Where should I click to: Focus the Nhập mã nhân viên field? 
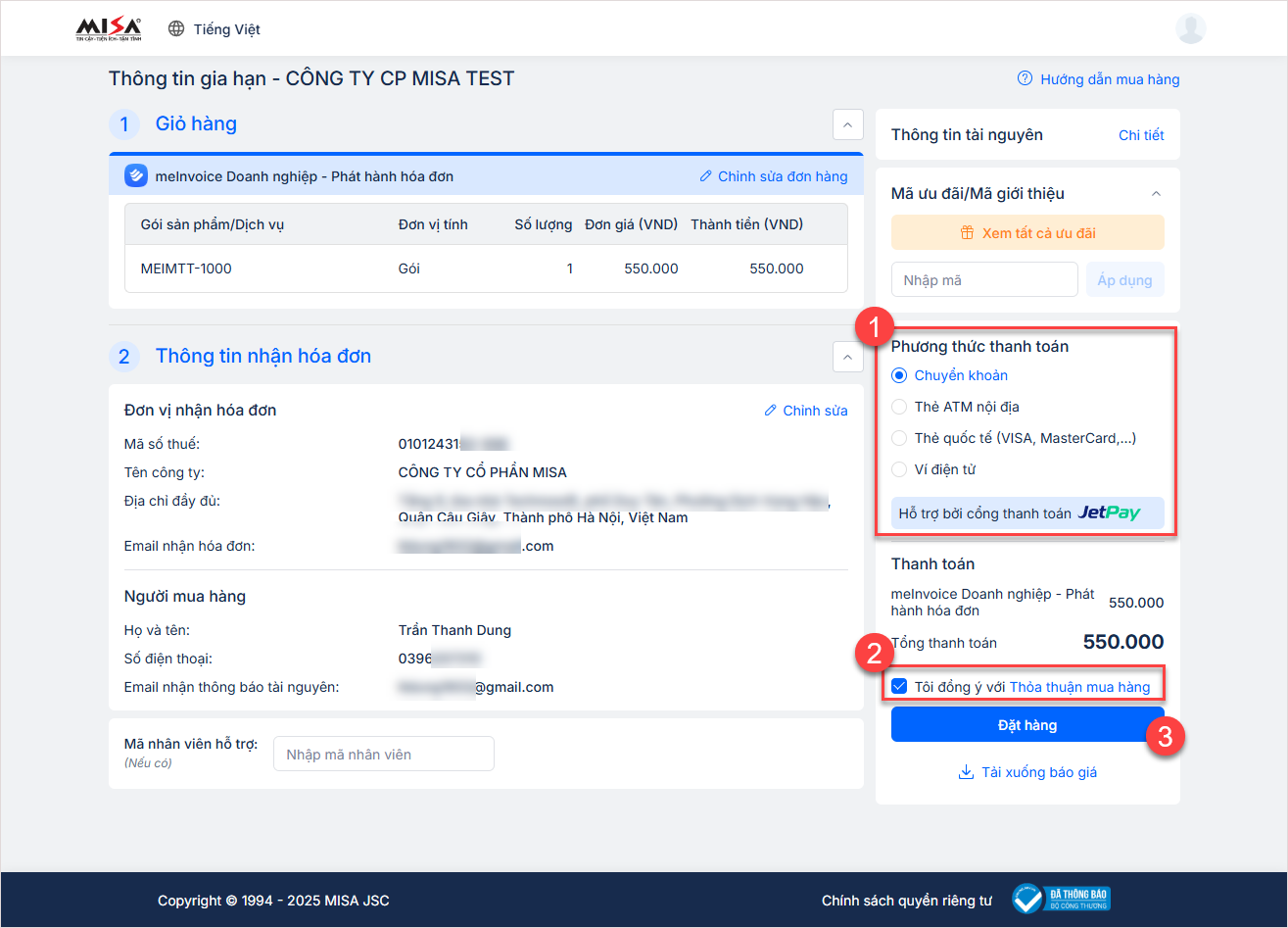(x=384, y=755)
